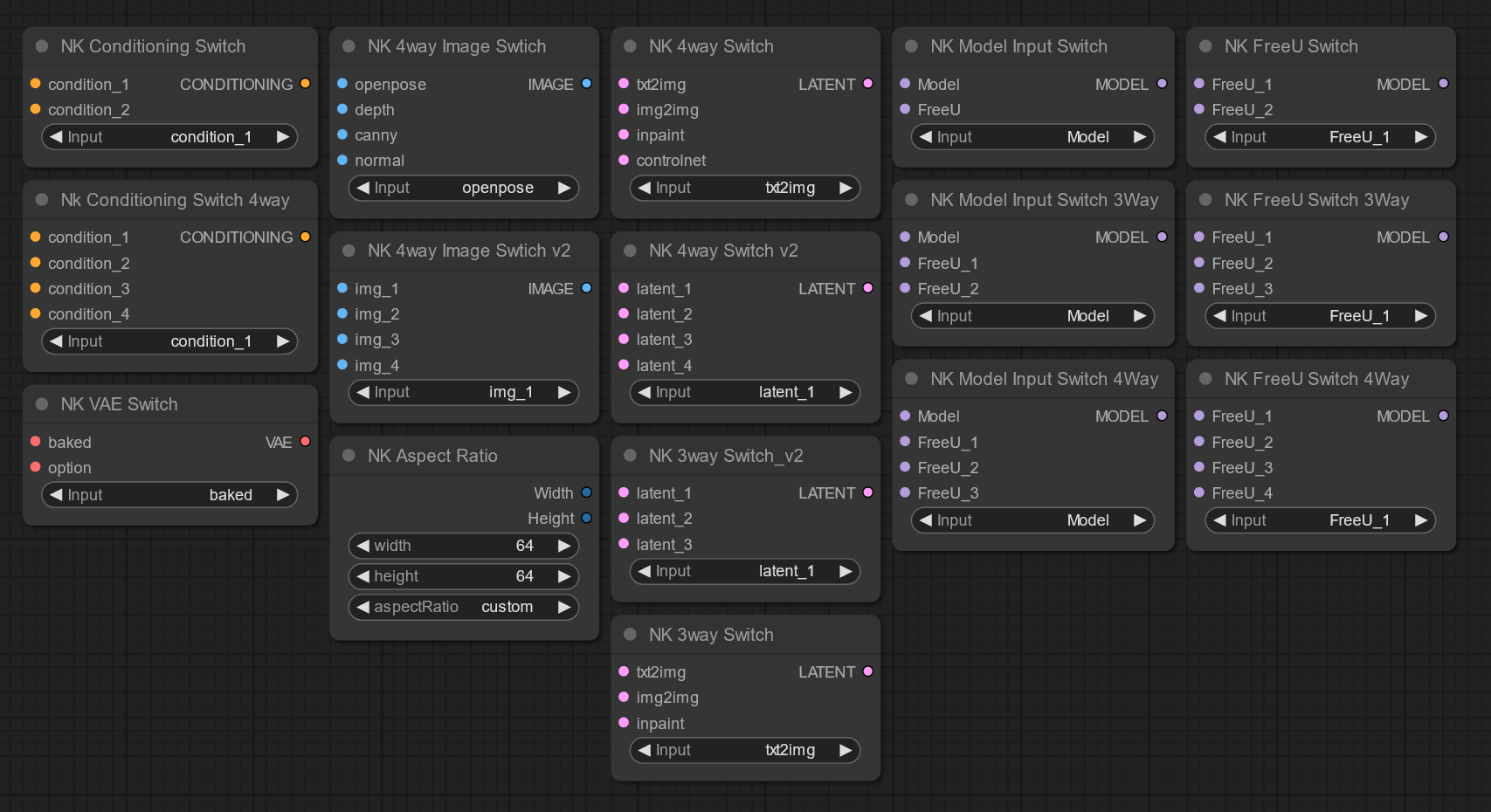
Task: Click the depth input port
Action: [342, 109]
